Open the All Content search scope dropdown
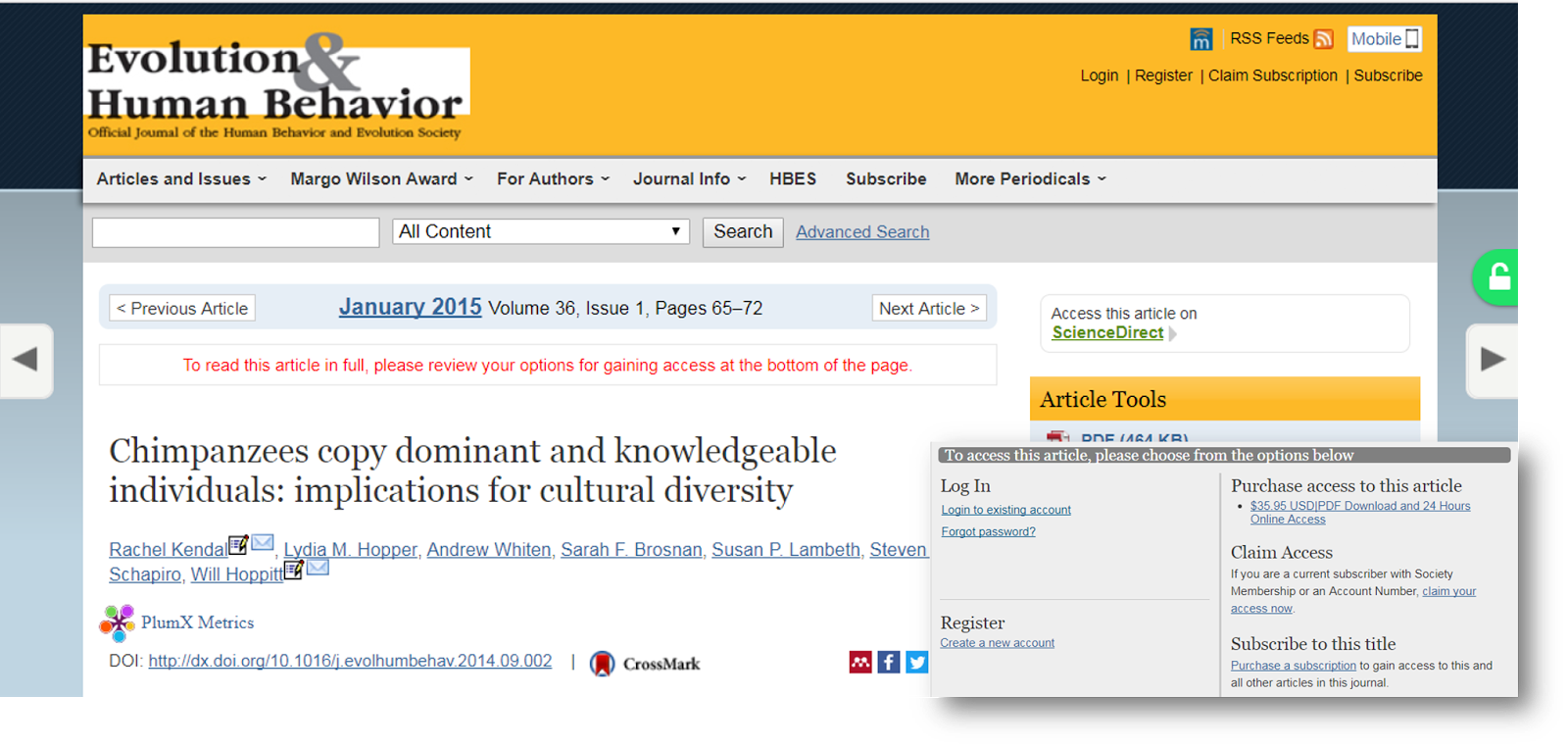The image size is (1568, 747). click(x=541, y=231)
